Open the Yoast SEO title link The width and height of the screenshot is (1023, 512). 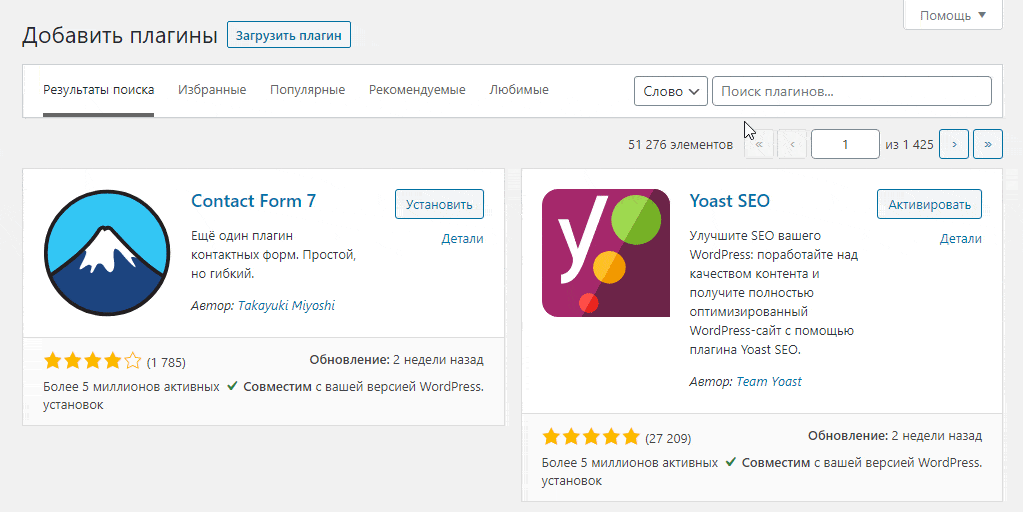pos(729,201)
